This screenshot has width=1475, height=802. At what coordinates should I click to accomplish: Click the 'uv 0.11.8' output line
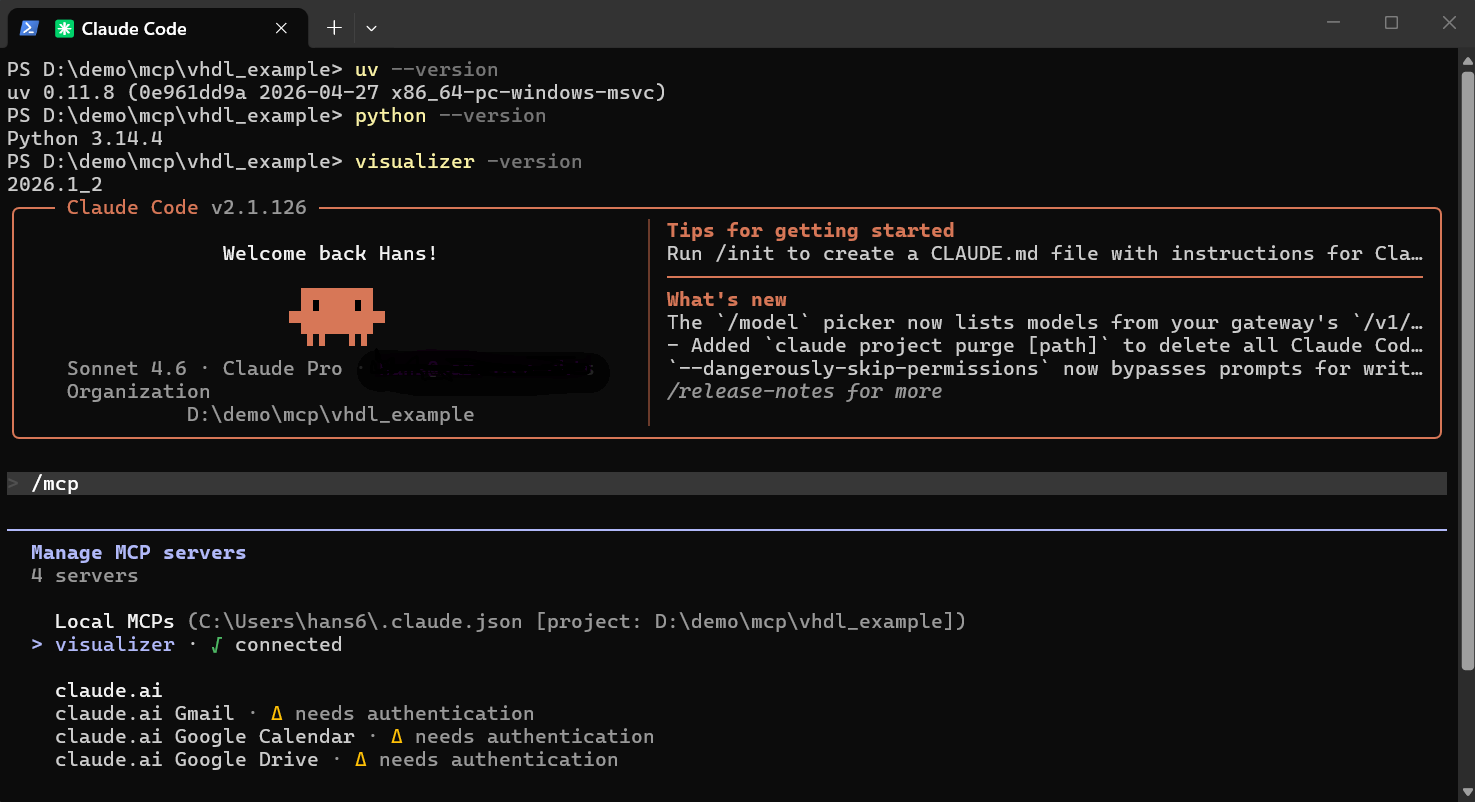click(x=336, y=92)
